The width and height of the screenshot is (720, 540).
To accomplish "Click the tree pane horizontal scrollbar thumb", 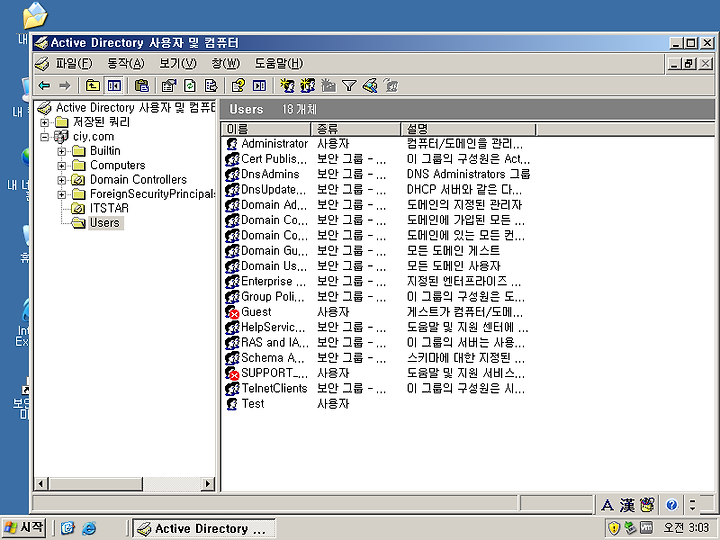I will pyautogui.click(x=95, y=484).
